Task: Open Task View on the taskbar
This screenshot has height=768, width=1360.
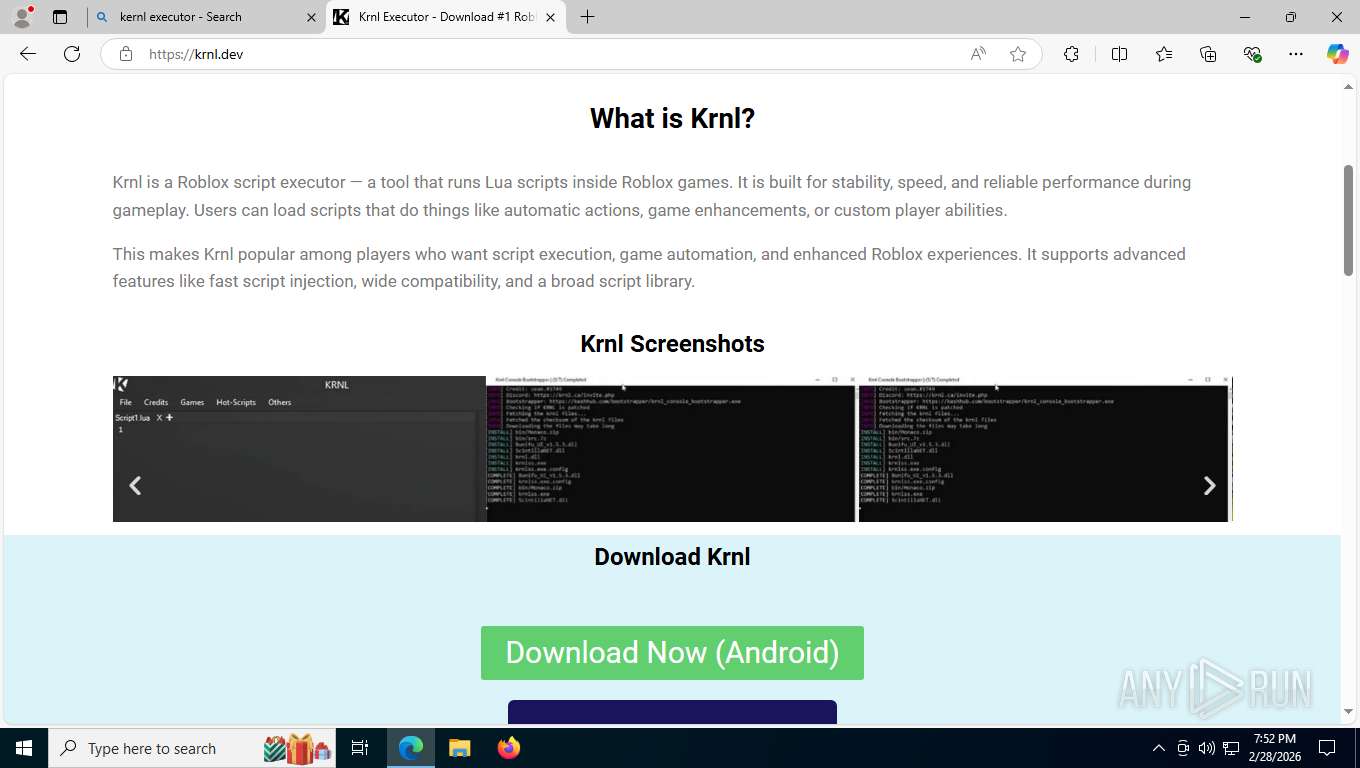Action: click(360, 748)
